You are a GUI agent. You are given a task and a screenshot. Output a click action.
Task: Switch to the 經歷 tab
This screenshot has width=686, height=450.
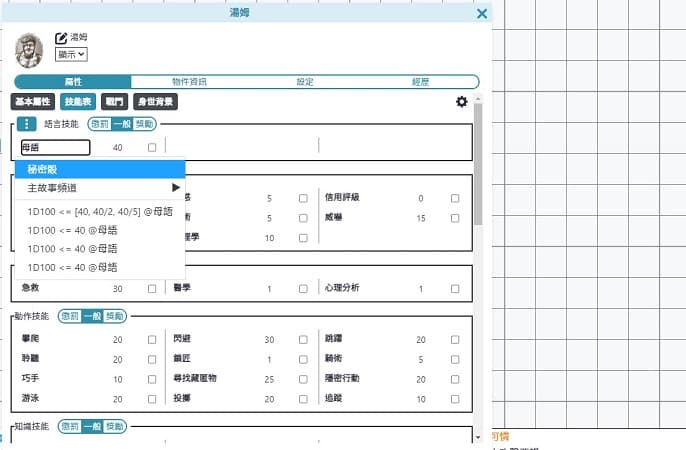point(421,81)
